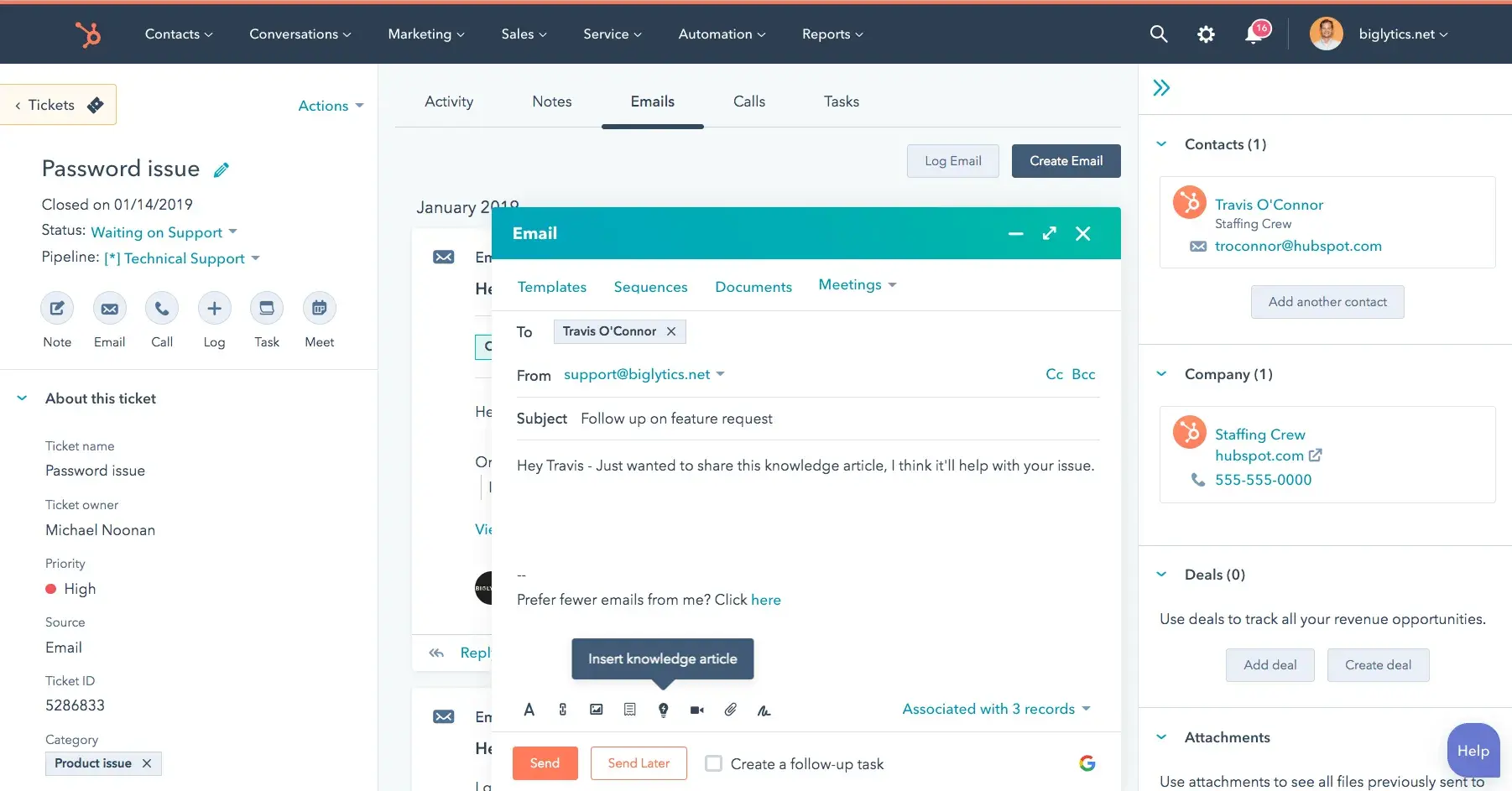Insert a video into the email
1512x791 pixels.
pos(696,710)
